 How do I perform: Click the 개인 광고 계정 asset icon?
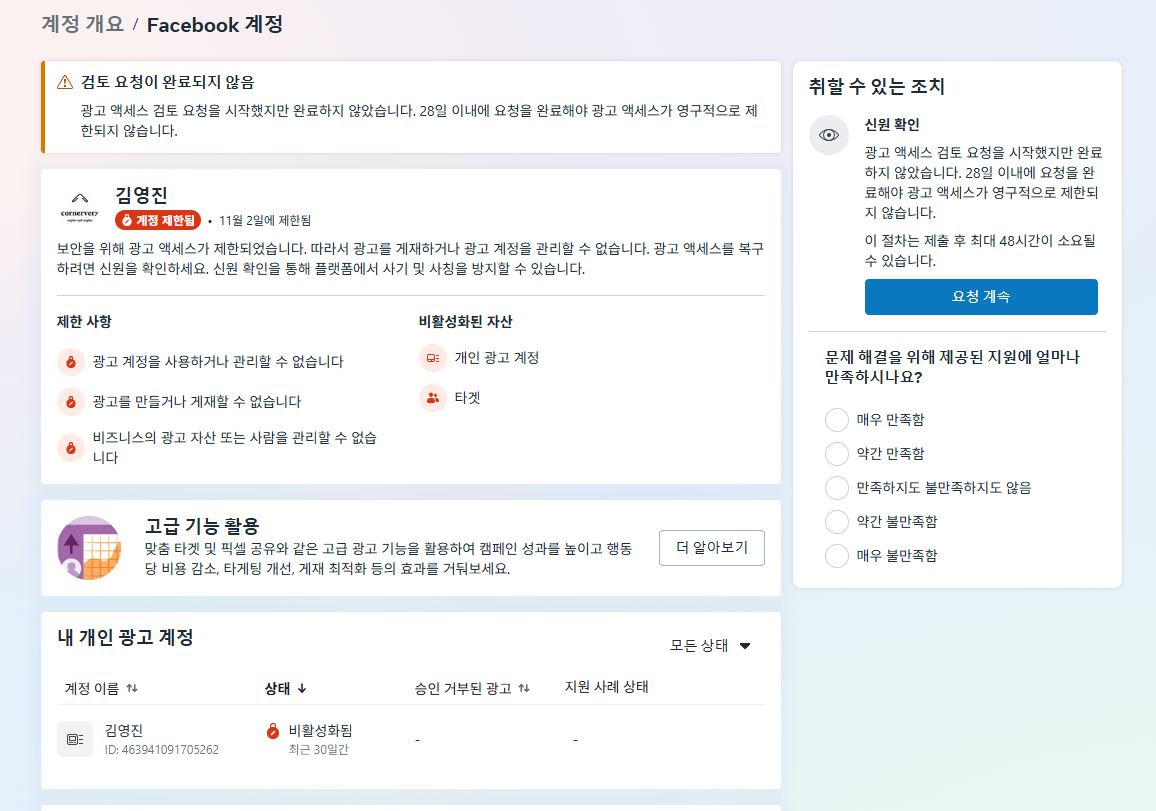(432, 358)
